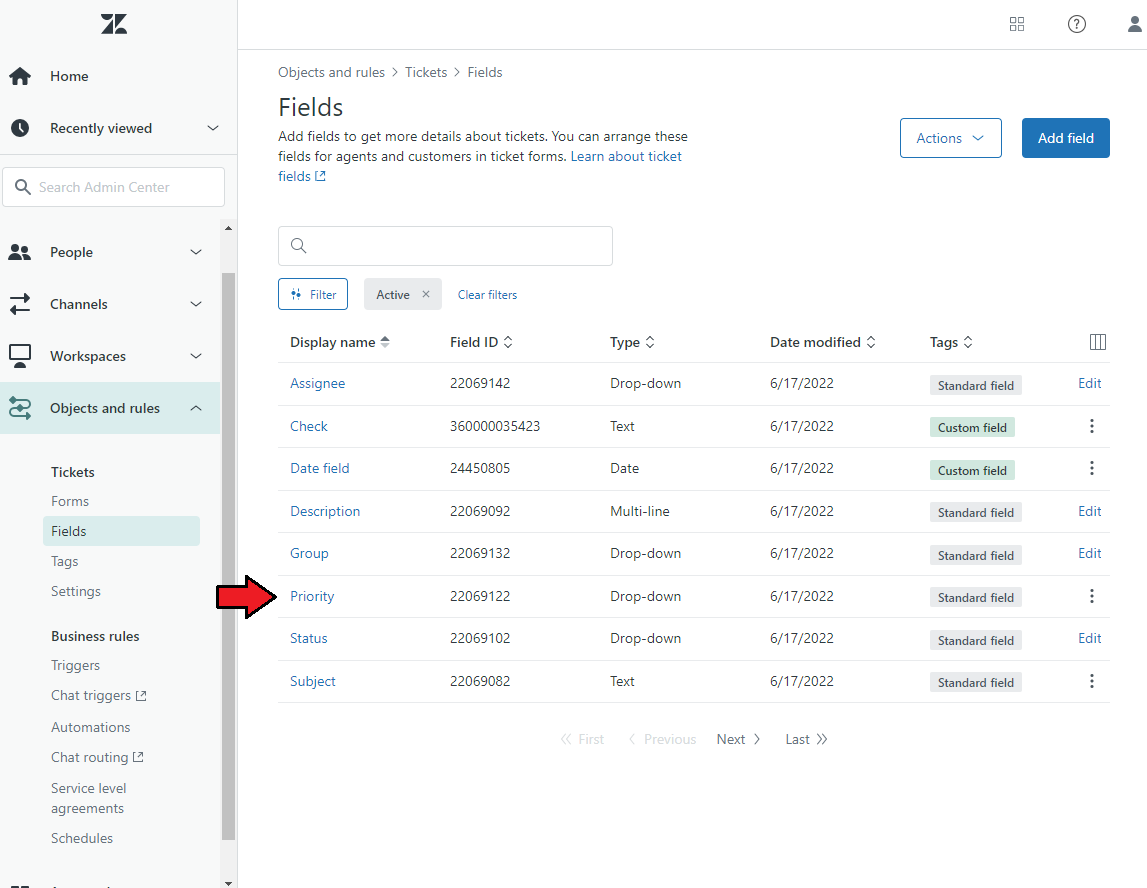The image size is (1147, 888).
Task: Click Edit for Group row
Action: pyautogui.click(x=1089, y=554)
